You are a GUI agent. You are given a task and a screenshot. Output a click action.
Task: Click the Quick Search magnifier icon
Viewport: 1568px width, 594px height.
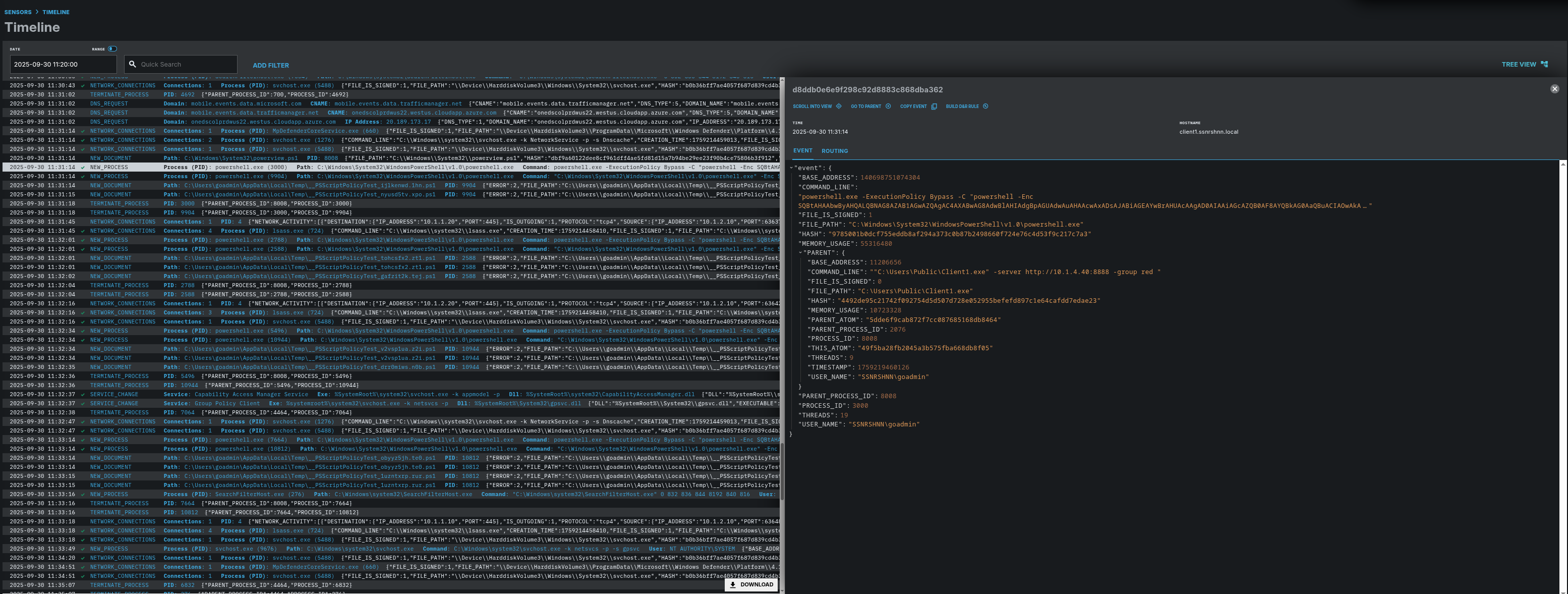pos(132,64)
